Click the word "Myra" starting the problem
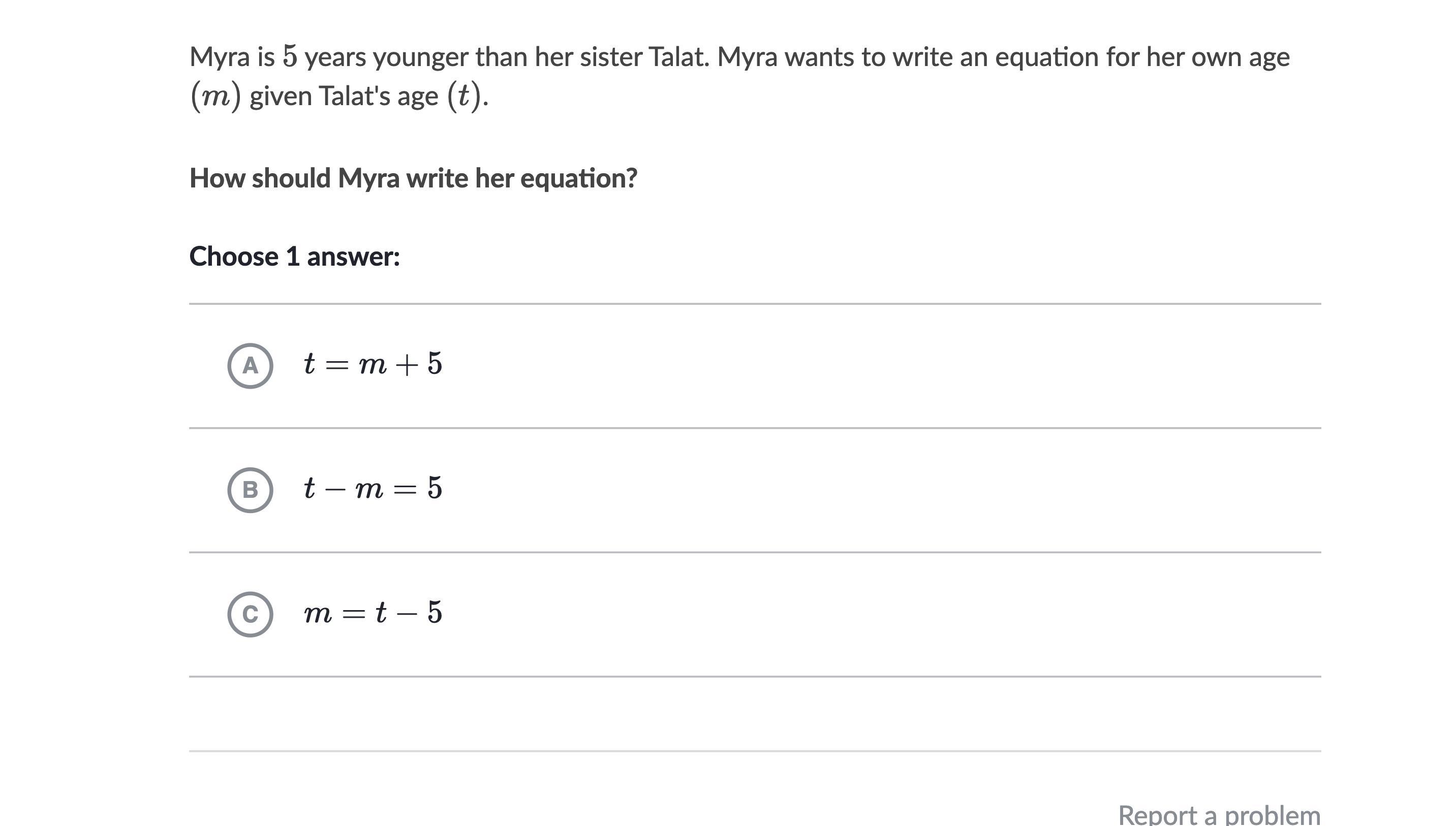1456x826 pixels. (x=219, y=57)
